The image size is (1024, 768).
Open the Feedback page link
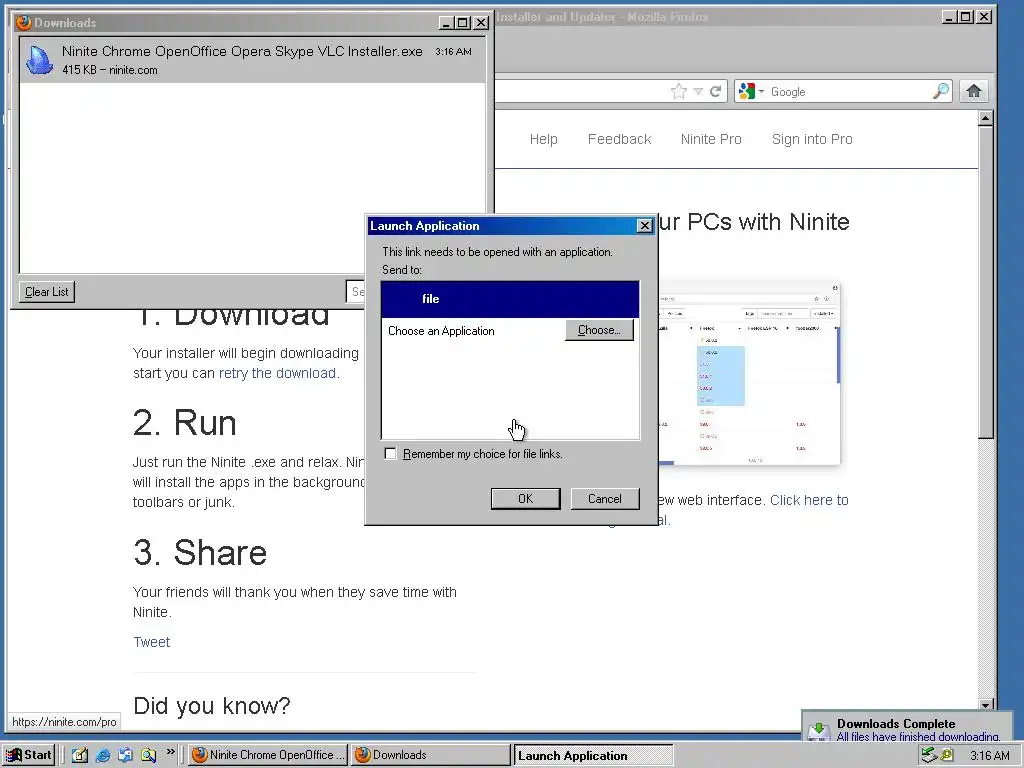click(619, 139)
